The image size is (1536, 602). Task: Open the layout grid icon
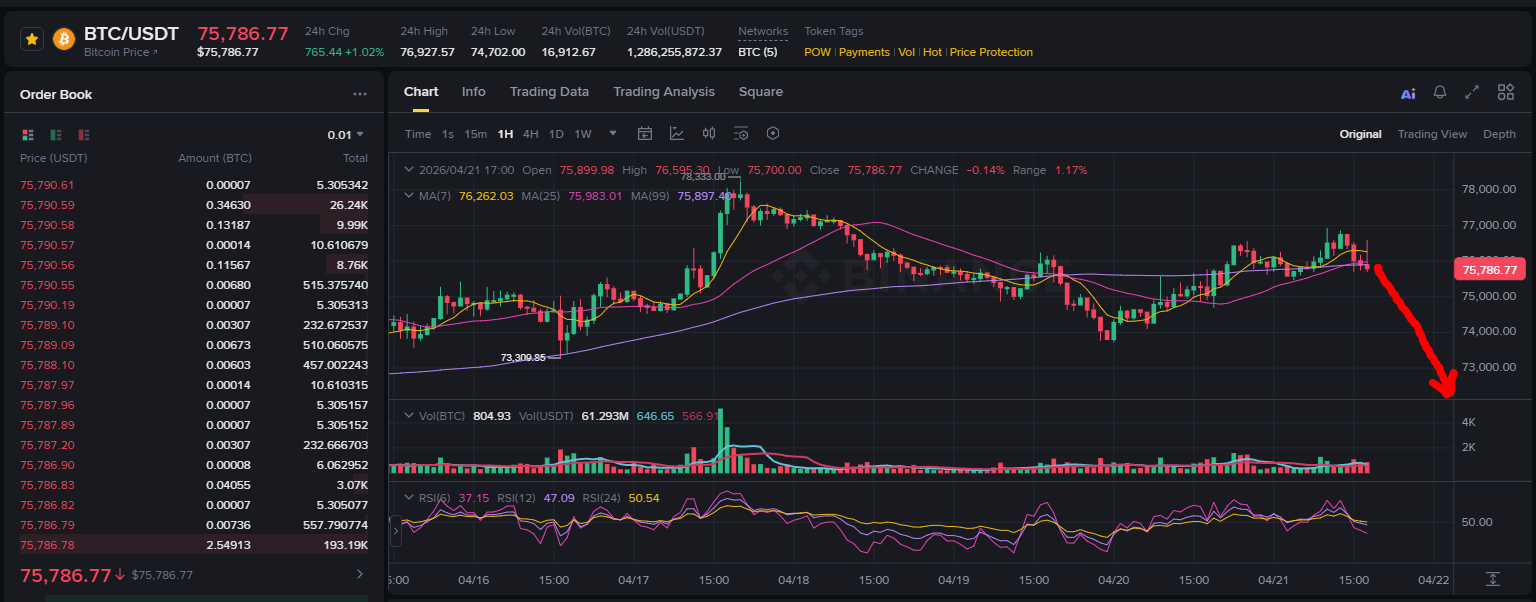(x=1505, y=92)
